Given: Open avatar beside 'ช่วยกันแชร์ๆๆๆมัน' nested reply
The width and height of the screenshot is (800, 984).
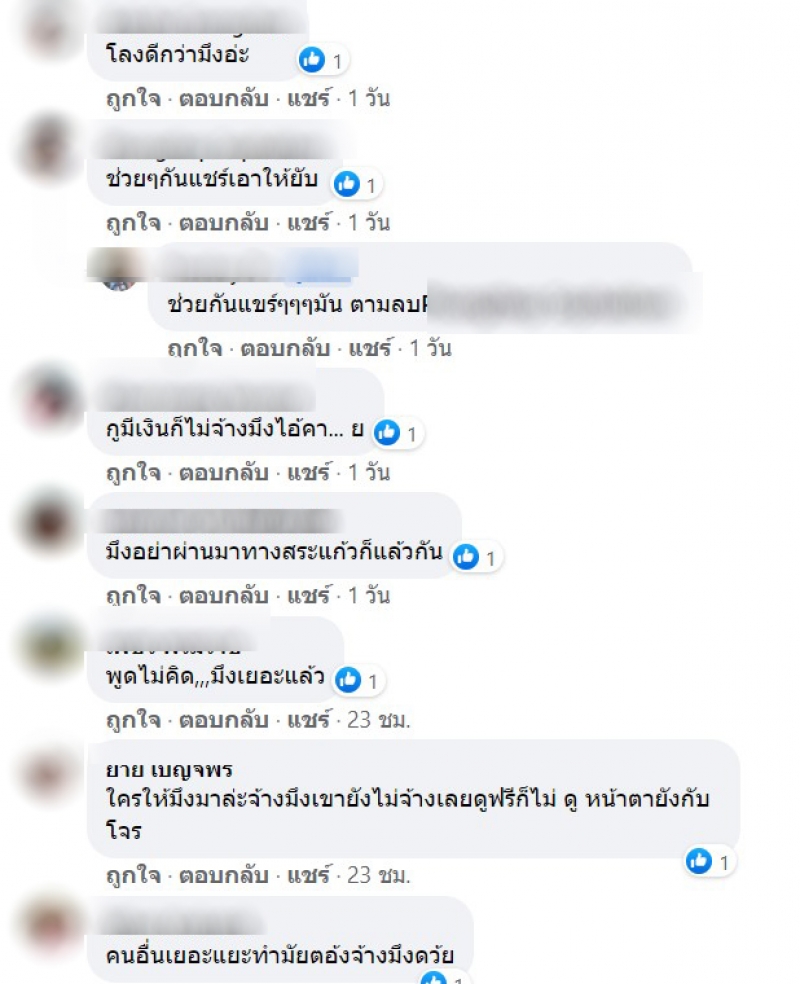Looking at the screenshot, I should click(118, 271).
